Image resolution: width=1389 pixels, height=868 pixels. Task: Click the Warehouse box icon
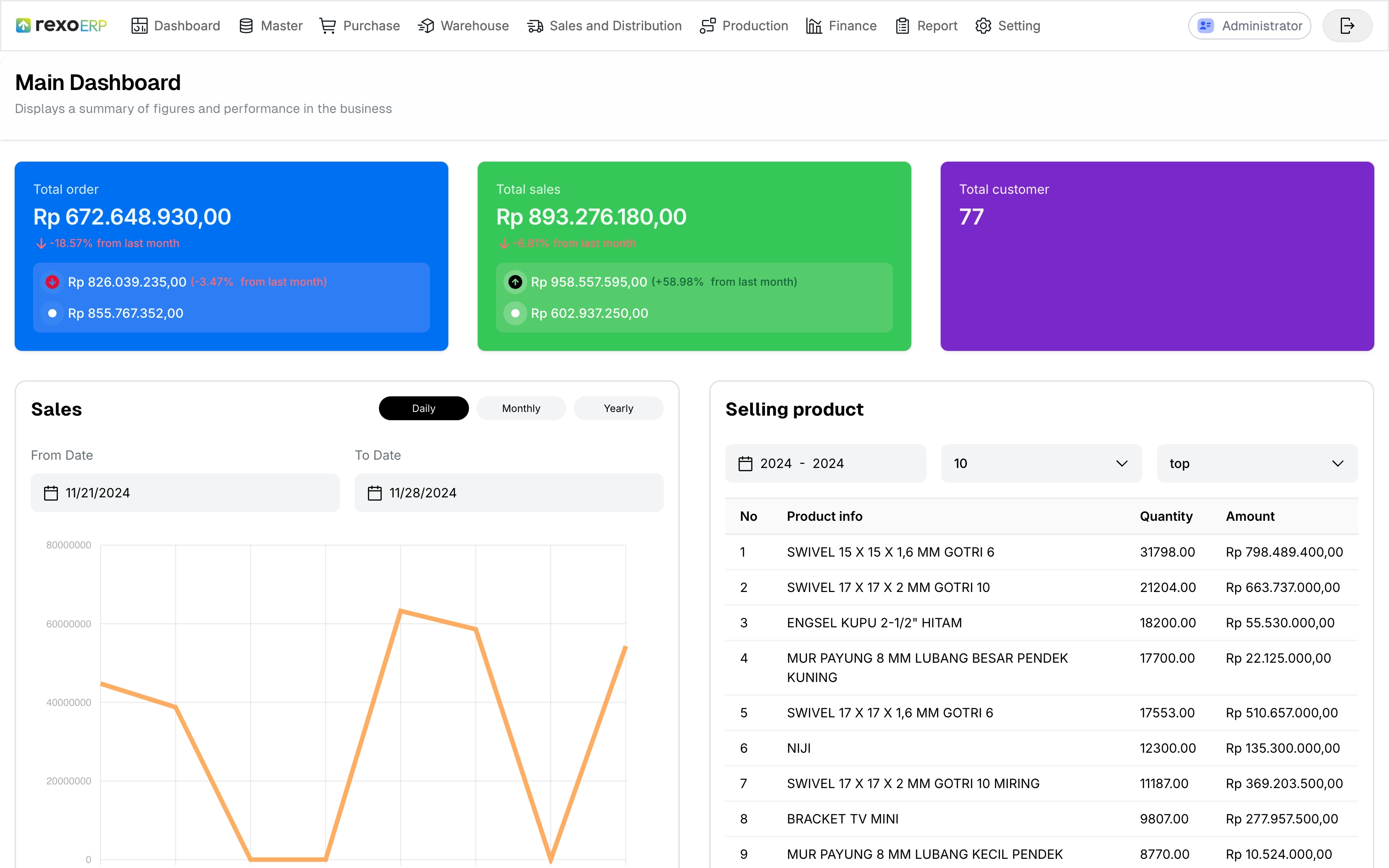tap(426, 26)
